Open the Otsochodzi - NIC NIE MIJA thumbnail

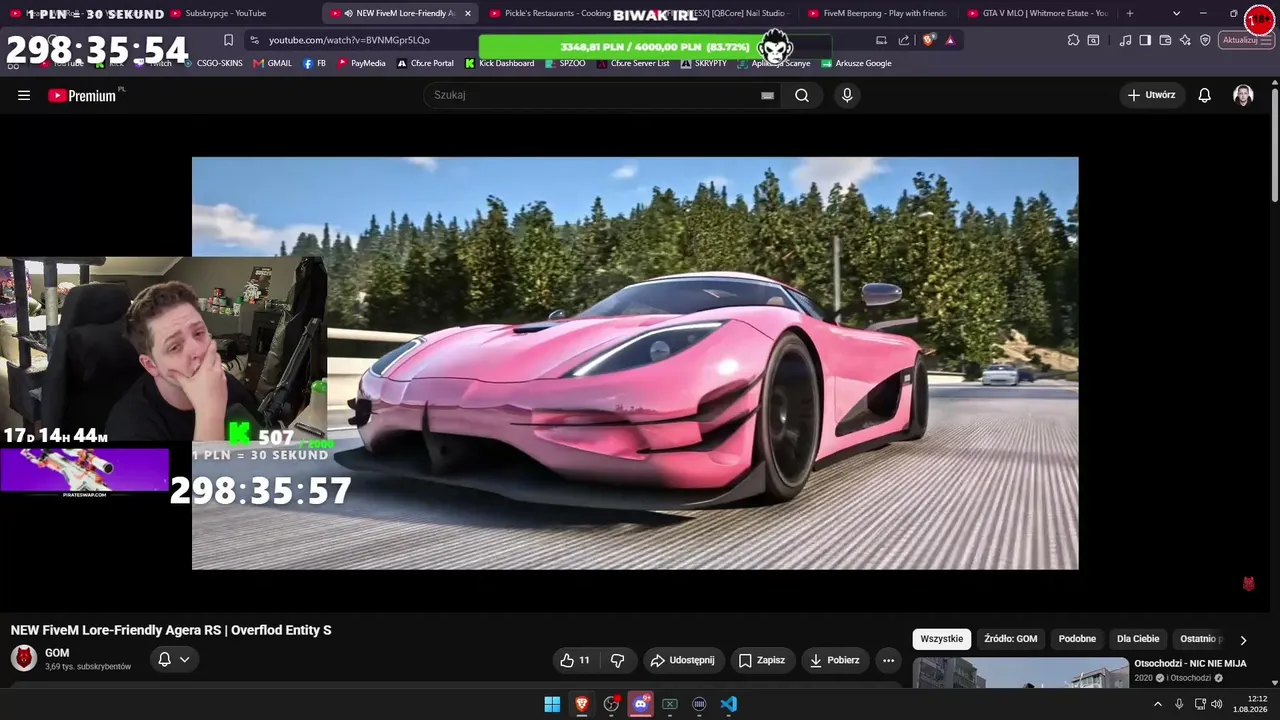pos(1020,673)
